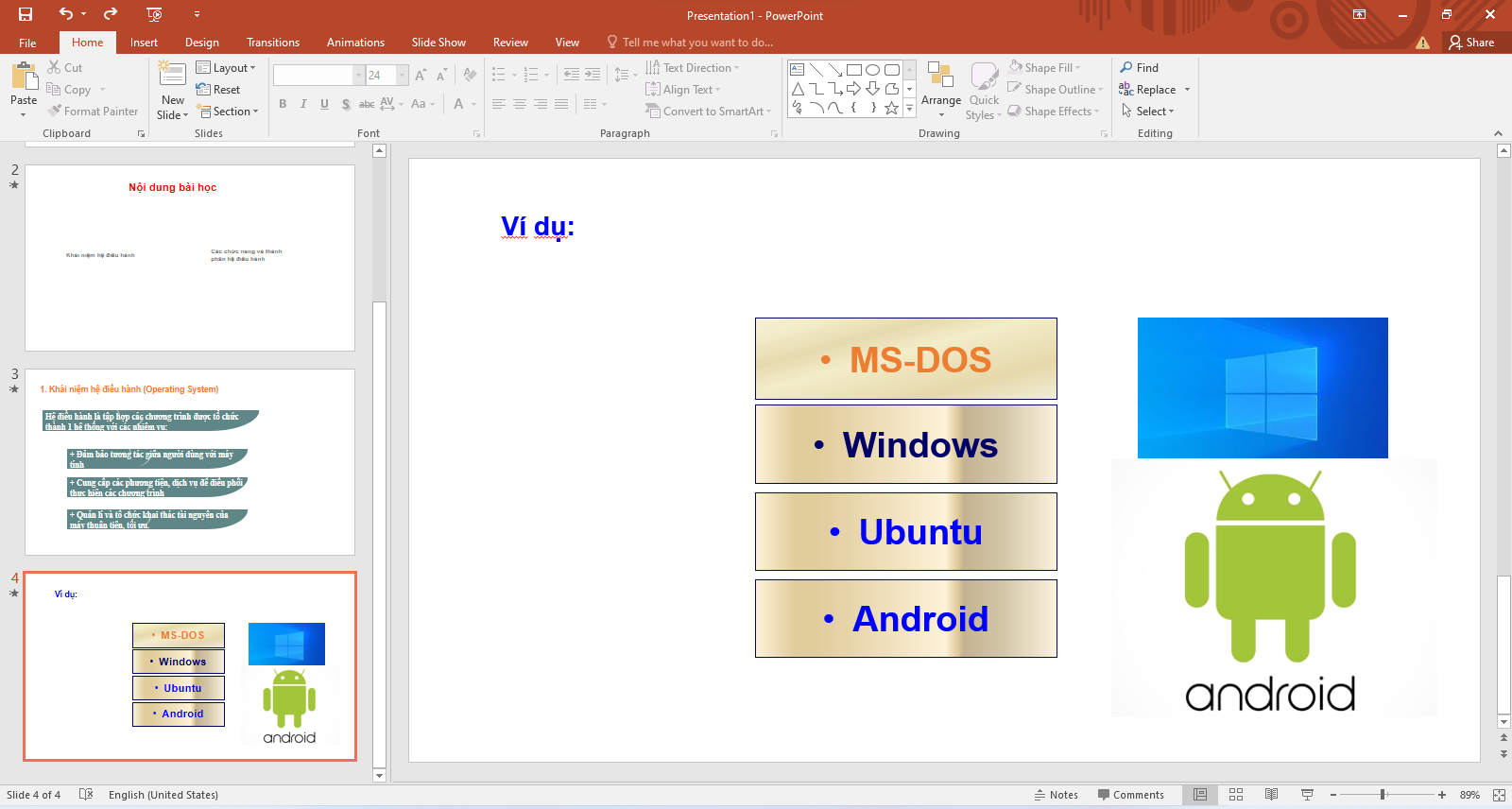Start Slide Show from the status bar
Image resolution: width=1512 pixels, height=809 pixels.
coord(1307,795)
